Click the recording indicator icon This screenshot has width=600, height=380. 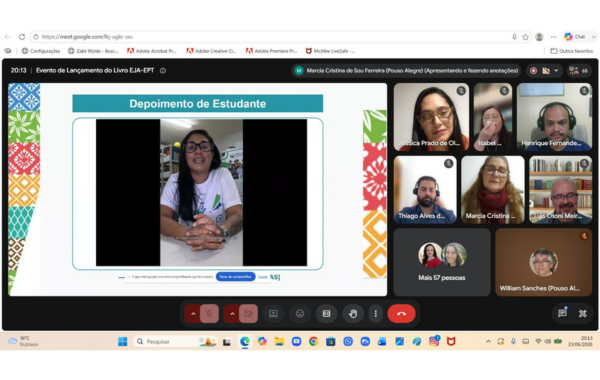coord(533,71)
